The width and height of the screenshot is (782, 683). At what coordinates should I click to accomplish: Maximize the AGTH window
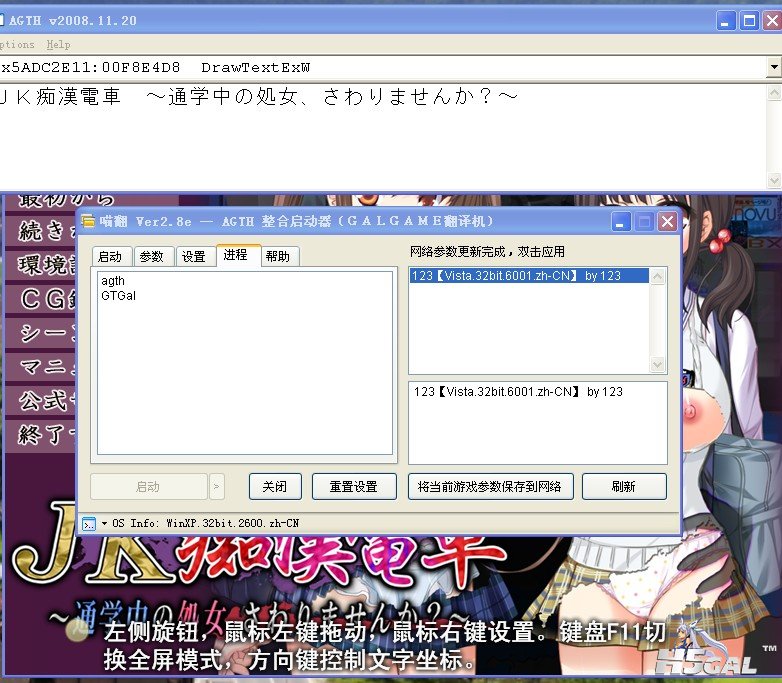point(749,21)
